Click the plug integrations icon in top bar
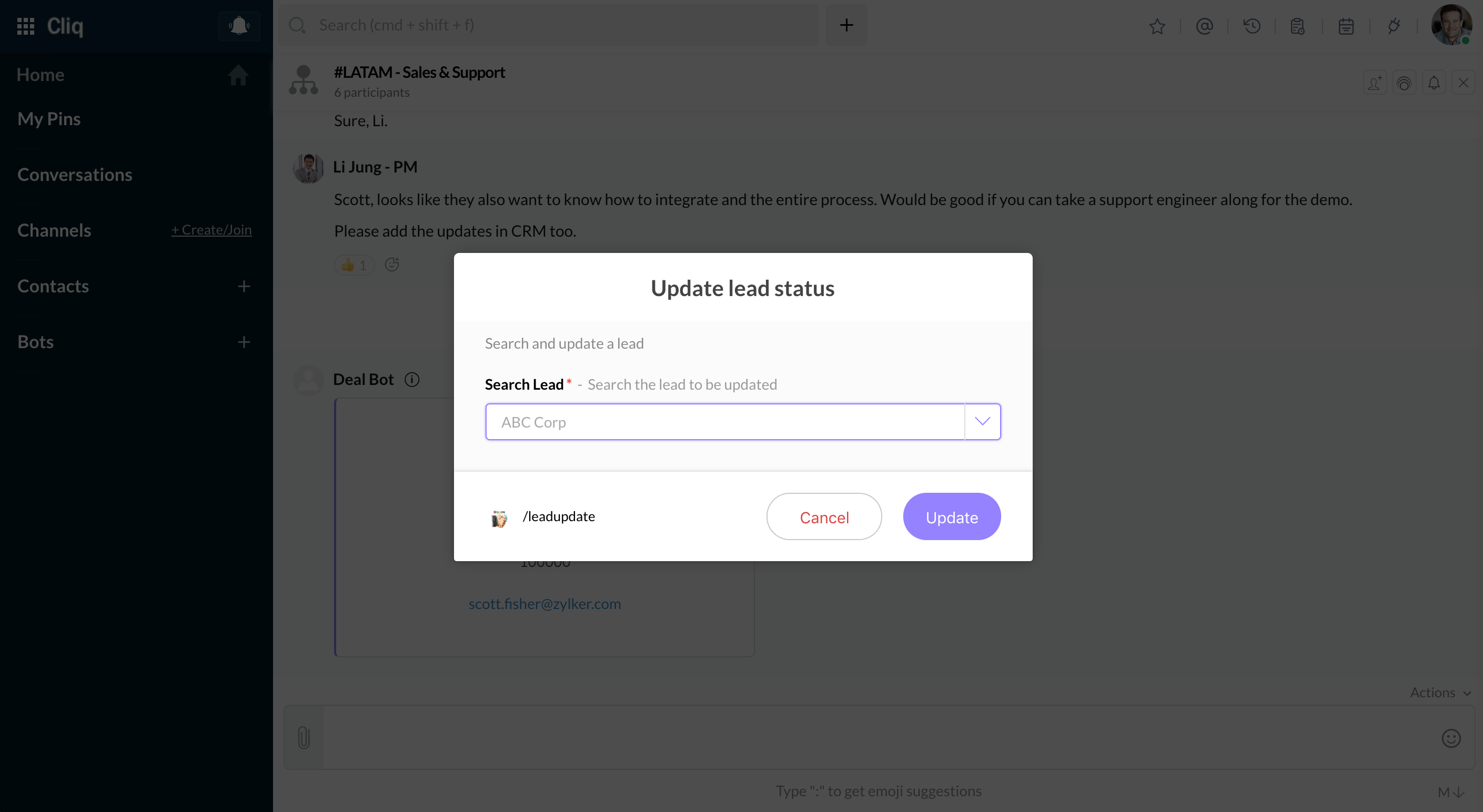 point(1393,26)
